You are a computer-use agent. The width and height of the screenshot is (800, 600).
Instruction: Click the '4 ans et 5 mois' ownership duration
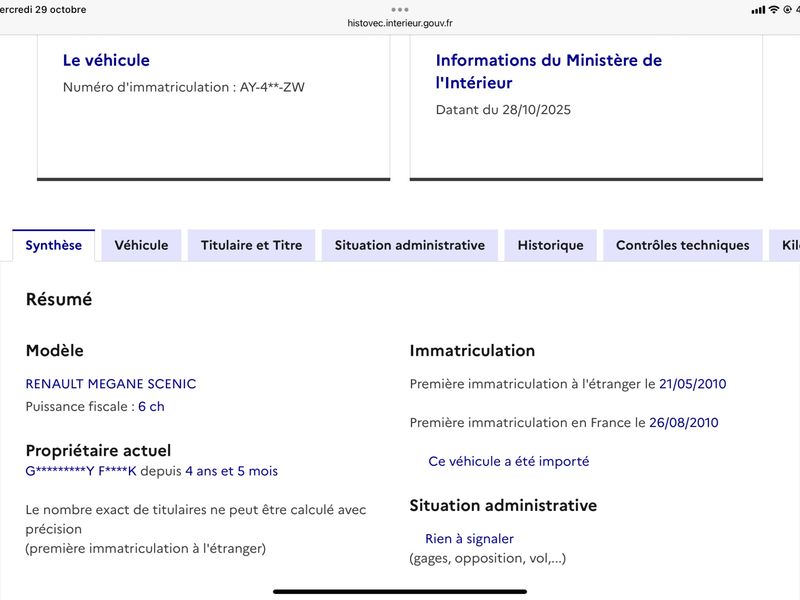point(231,471)
